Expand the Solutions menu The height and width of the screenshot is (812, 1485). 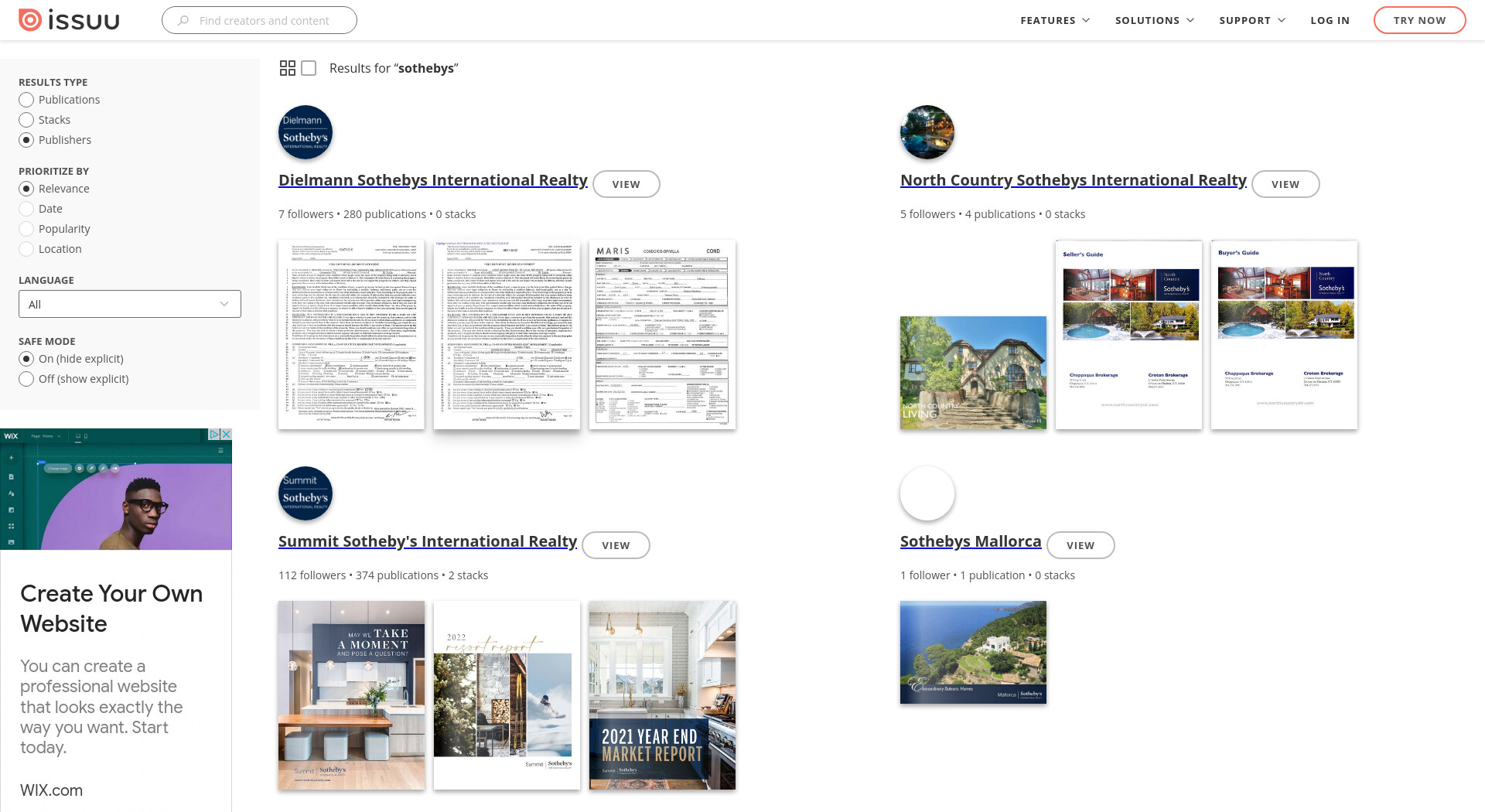coord(1155,20)
